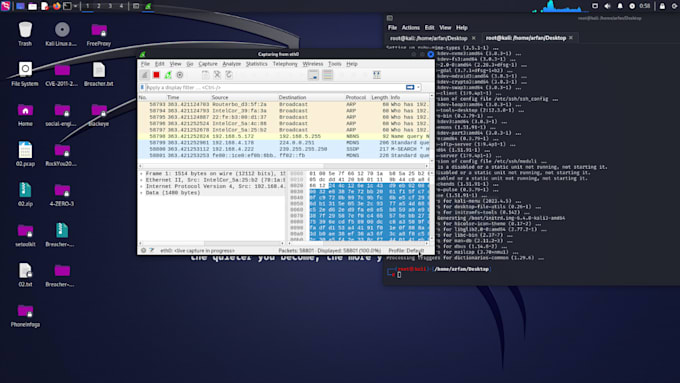Select the NBNS packet row from 192.168.5.172
The height and width of the screenshot is (383, 680).
point(284,136)
